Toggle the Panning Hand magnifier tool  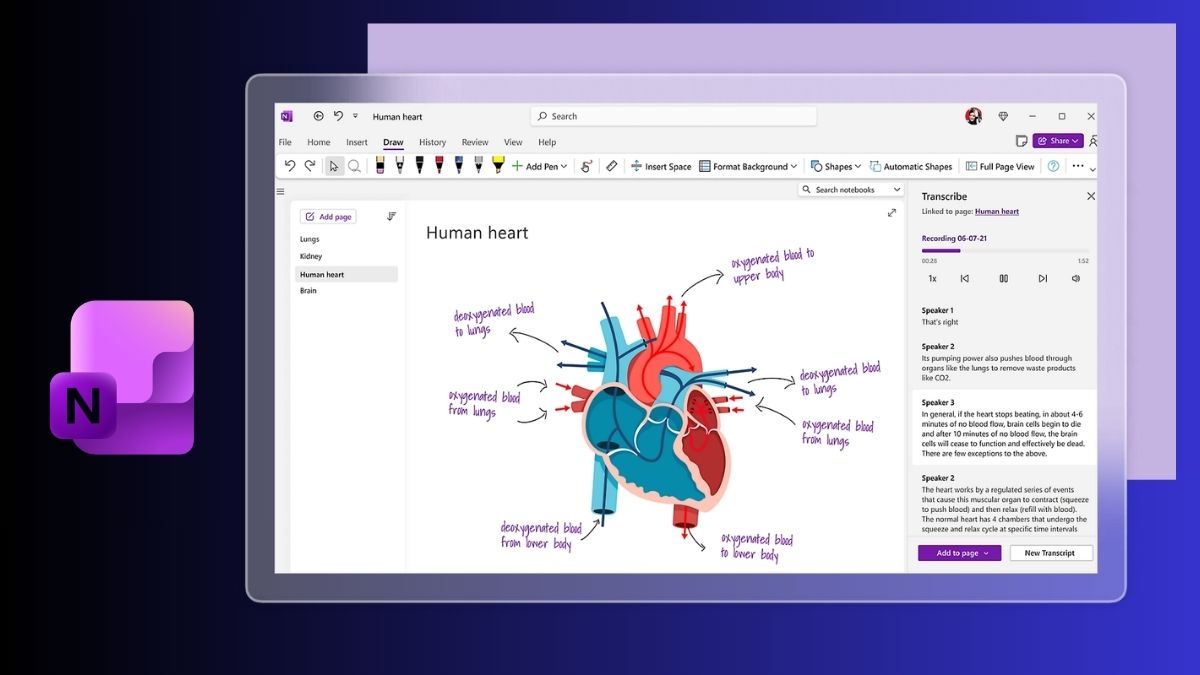(x=355, y=165)
